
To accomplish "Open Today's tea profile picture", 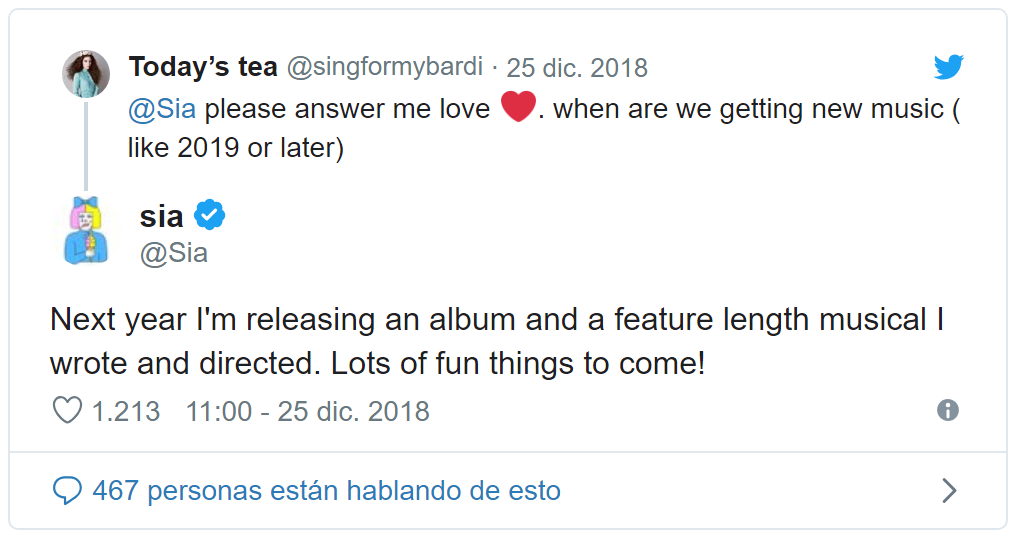I will pyautogui.click(x=86, y=74).
